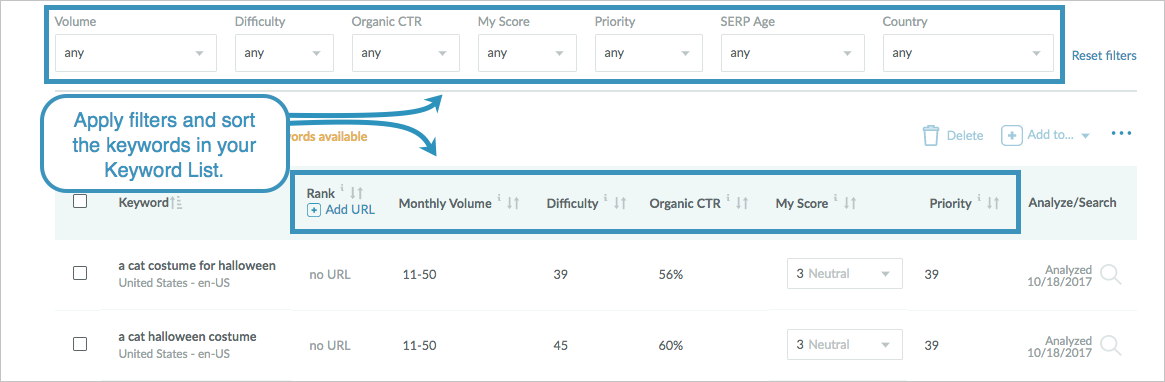
Task: Open the Organic CTR filter dropdown
Action: pos(406,53)
